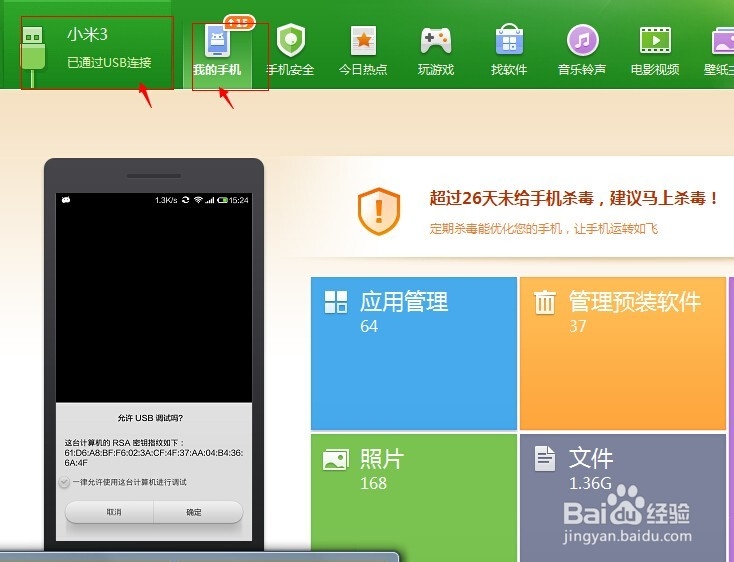Open the 管理预装软件 tile
The height and width of the screenshot is (562, 734).
[x=623, y=353]
